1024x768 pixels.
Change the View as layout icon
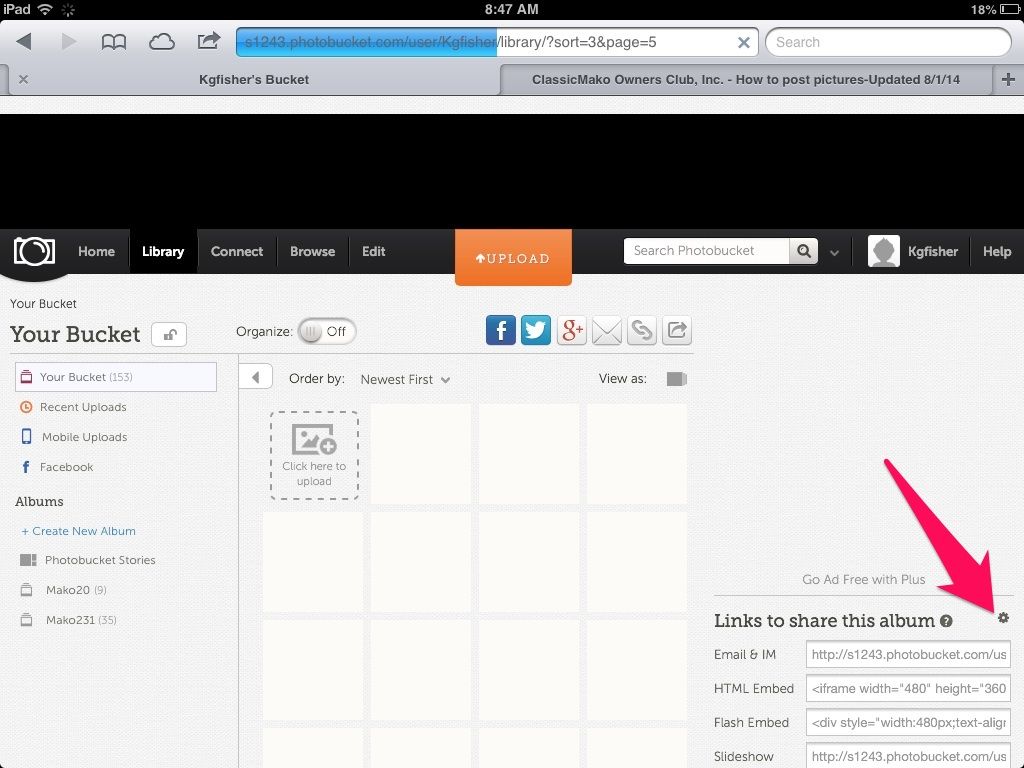coord(677,379)
